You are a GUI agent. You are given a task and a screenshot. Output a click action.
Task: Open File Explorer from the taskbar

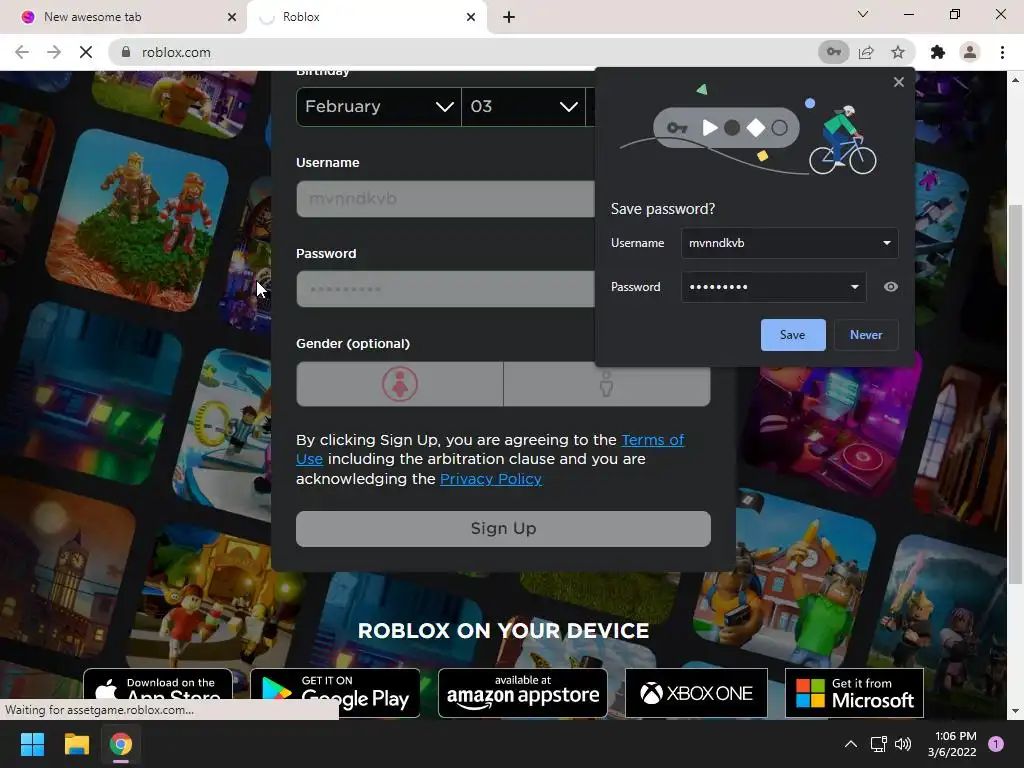76,744
